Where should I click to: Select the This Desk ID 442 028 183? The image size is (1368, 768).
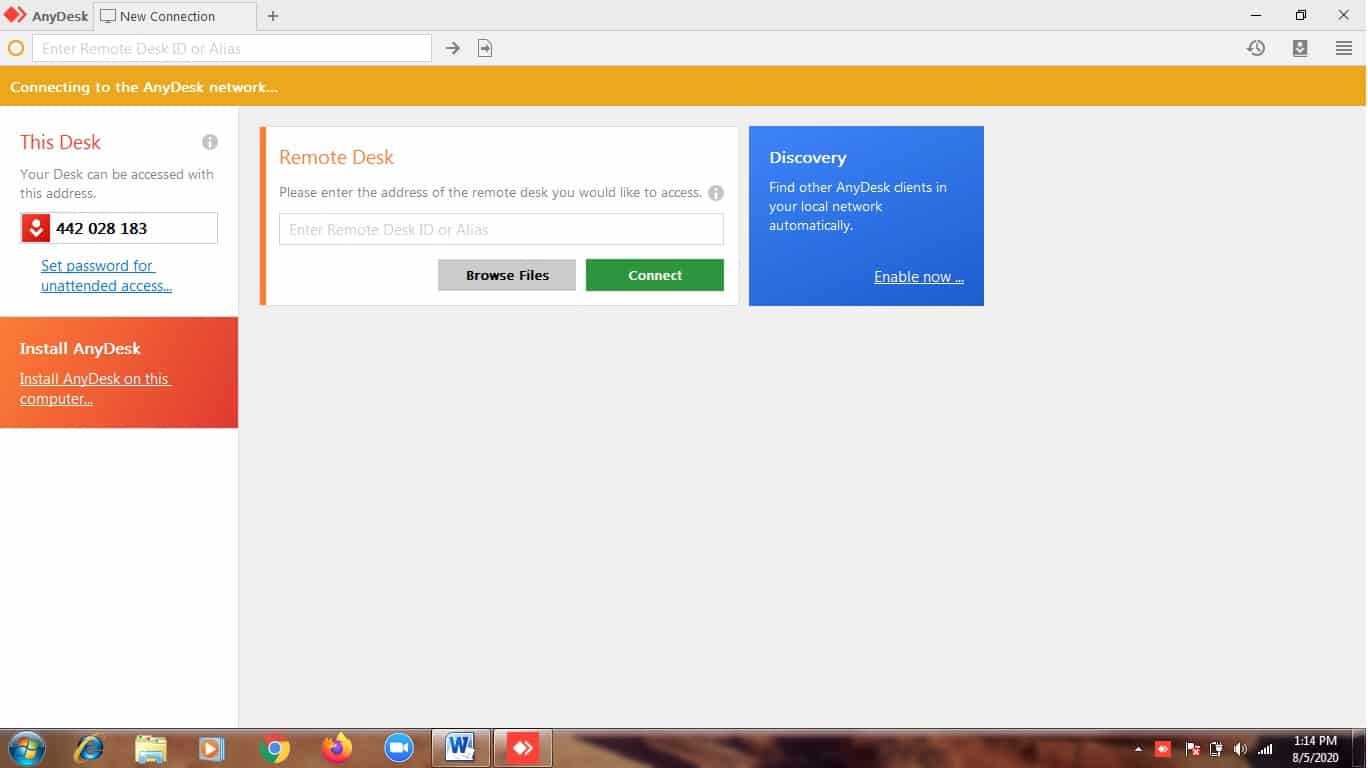(x=102, y=228)
